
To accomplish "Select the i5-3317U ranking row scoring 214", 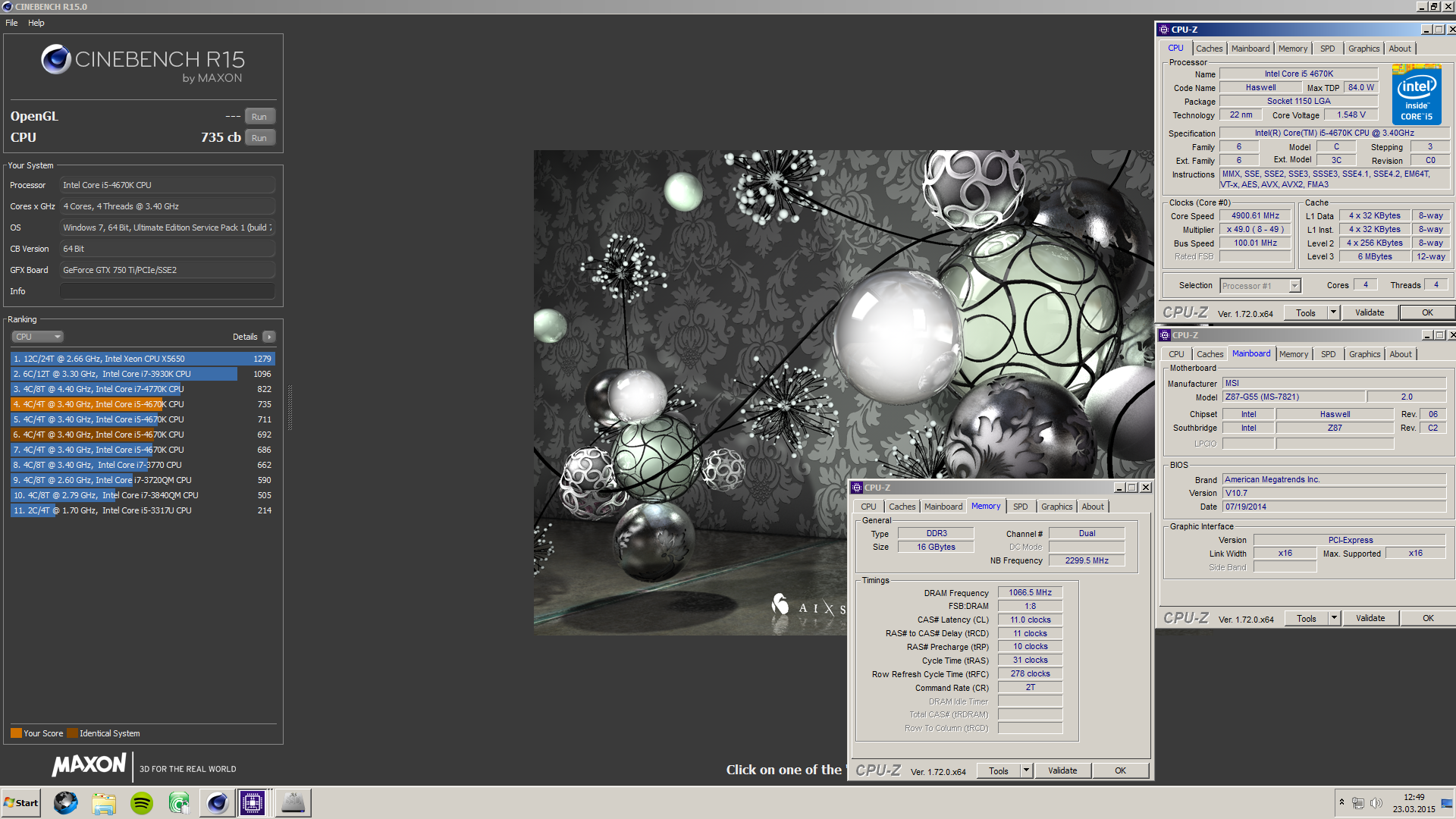I will coord(143,510).
